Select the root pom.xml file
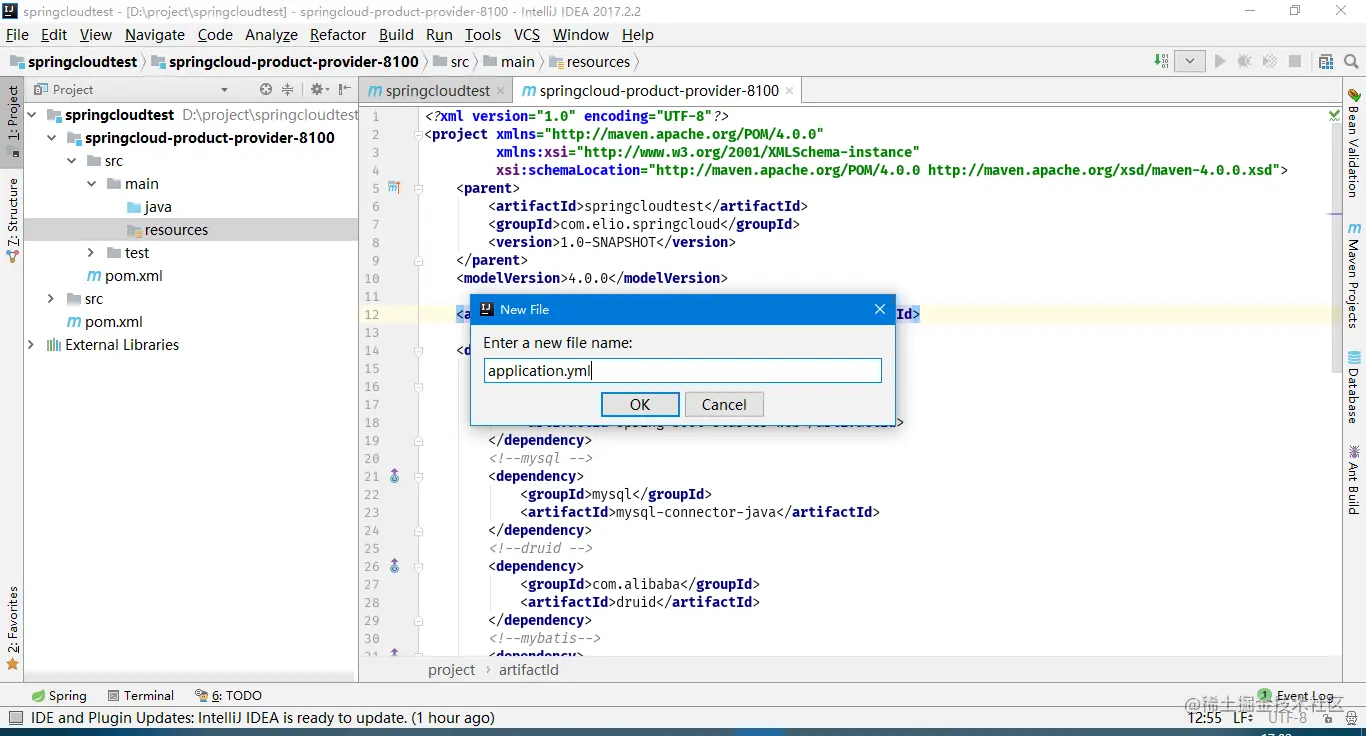 [x=105, y=322]
